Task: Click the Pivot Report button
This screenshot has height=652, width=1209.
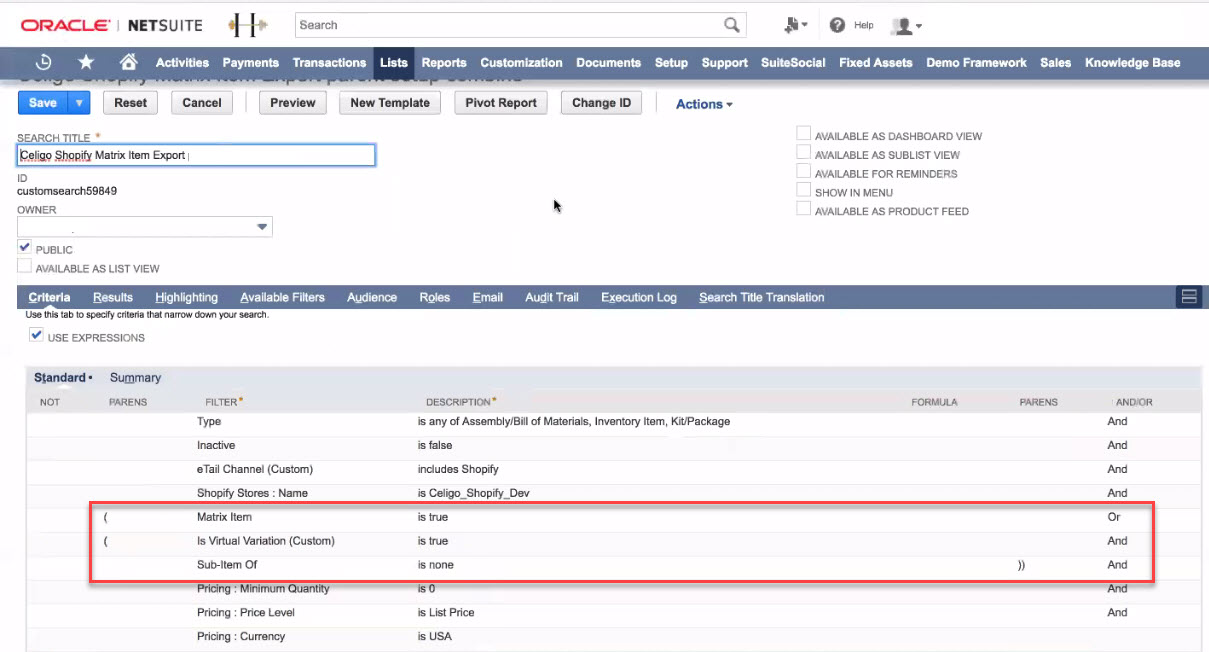Action: point(501,102)
